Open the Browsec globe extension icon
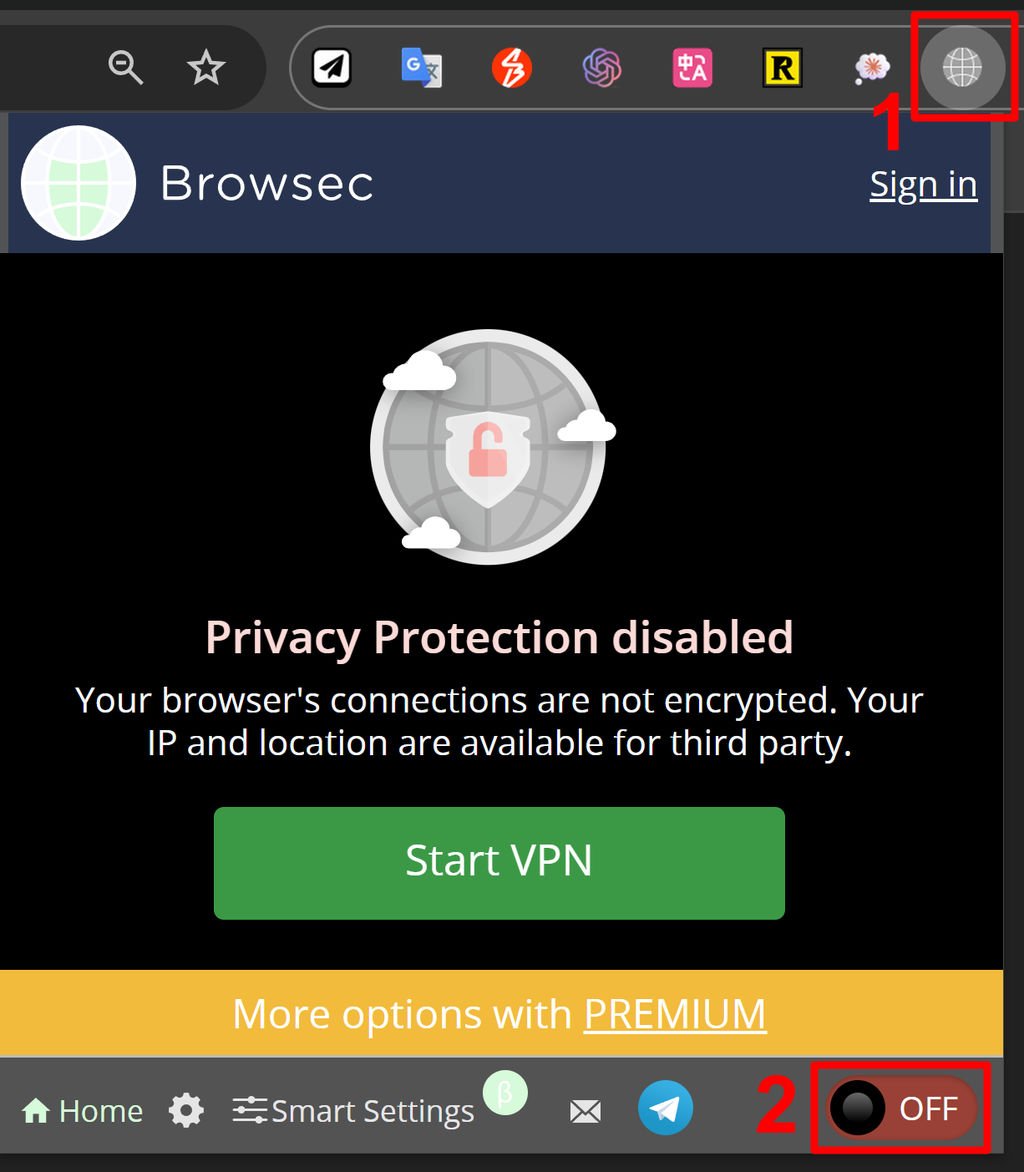Image resolution: width=1024 pixels, height=1172 pixels. click(962, 67)
